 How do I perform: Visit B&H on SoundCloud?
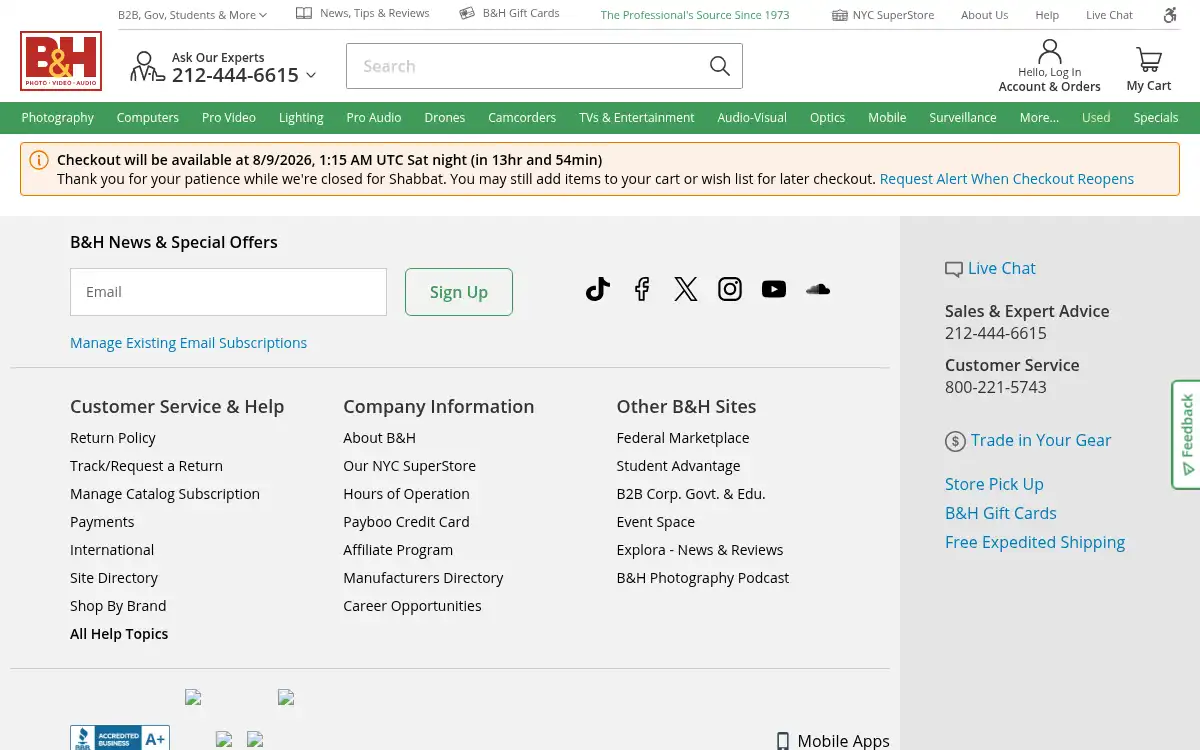point(818,289)
